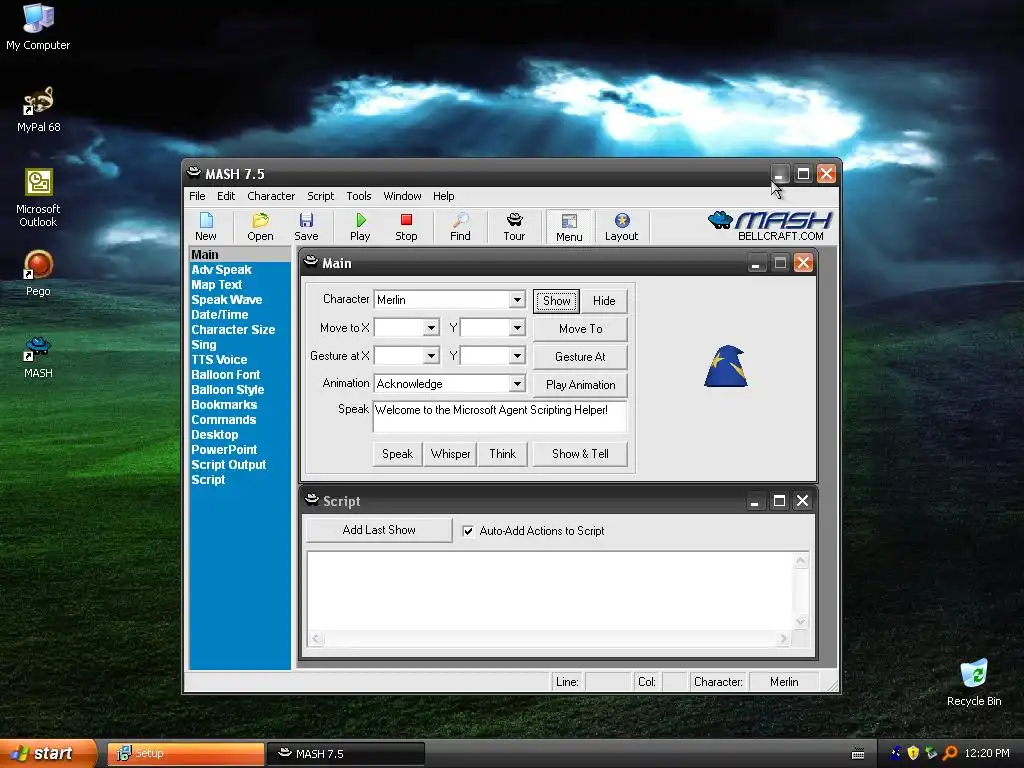Click the script horizontal scrollbar right arrow

point(783,639)
